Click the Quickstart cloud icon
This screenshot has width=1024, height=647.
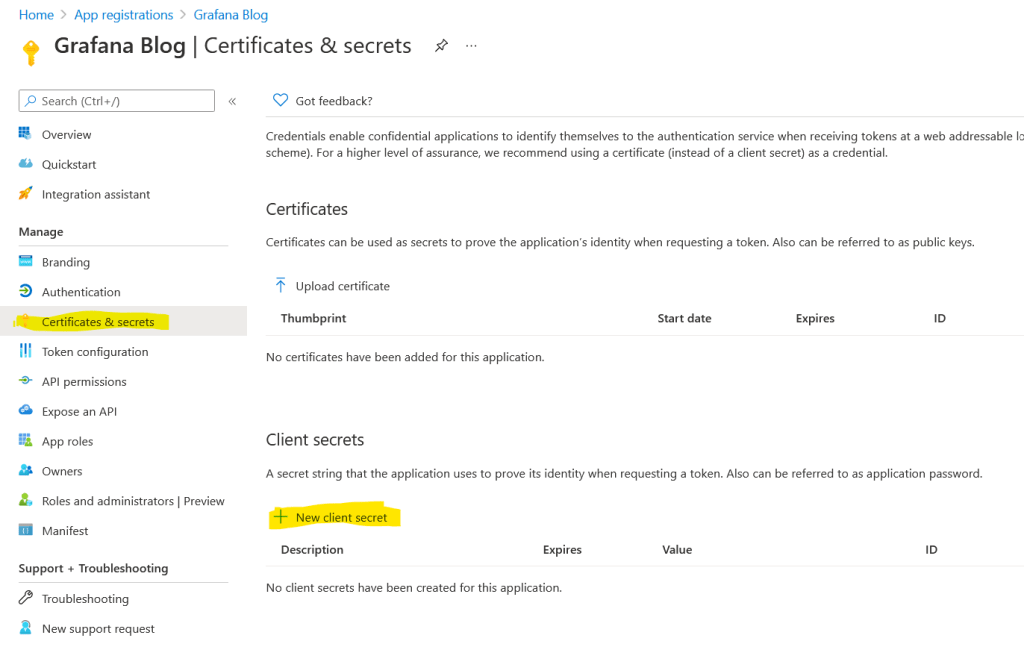tap(26, 164)
